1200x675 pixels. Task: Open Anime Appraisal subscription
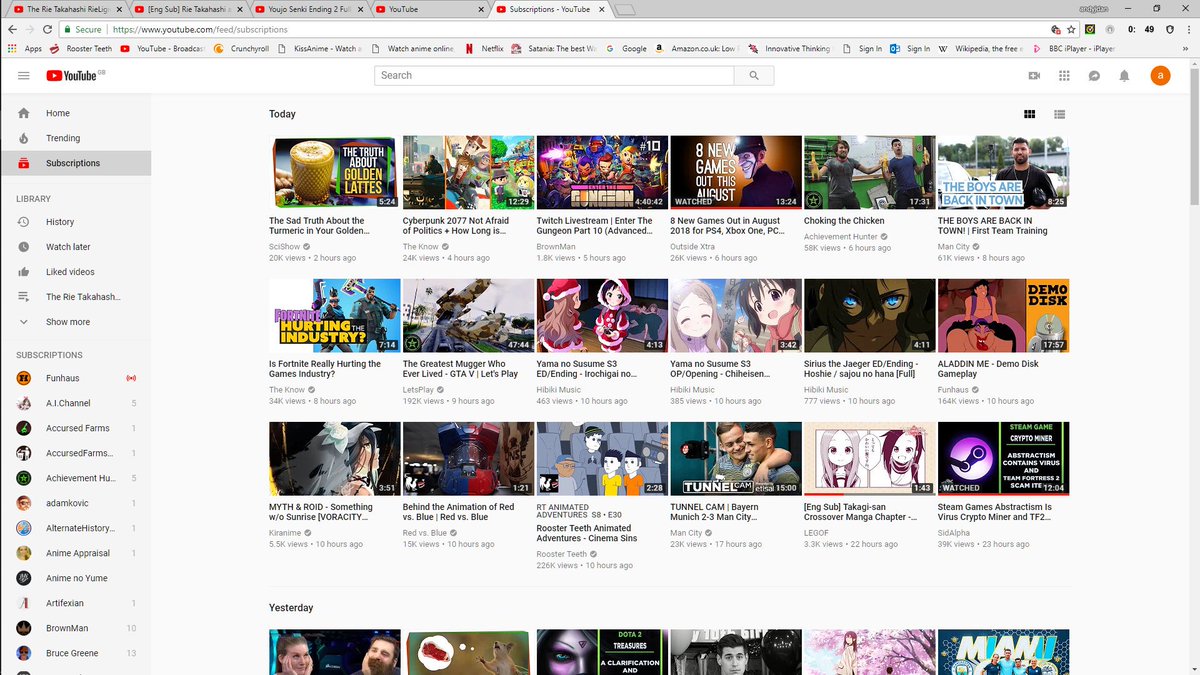[x=75, y=553]
